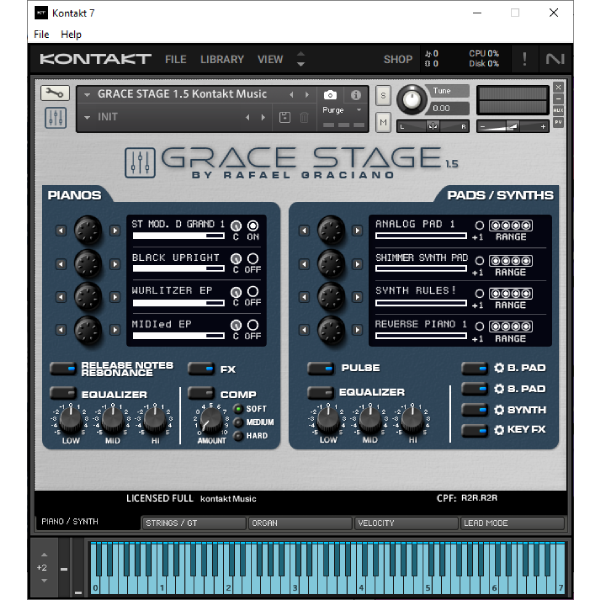This screenshot has width=600, height=600.
Task: Switch to STRINGS / GT tab
Action: pyautogui.click(x=194, y=523)
